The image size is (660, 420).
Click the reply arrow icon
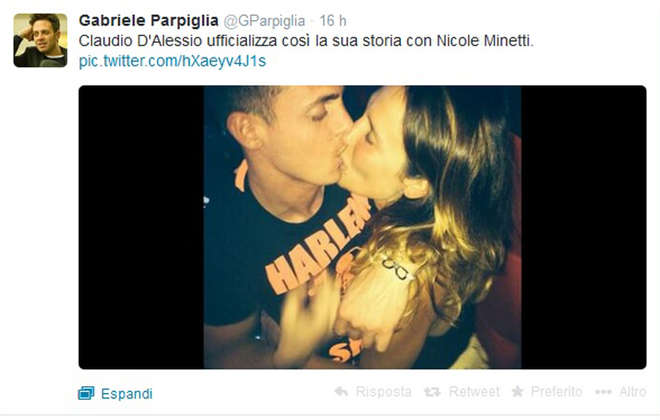click(341, 392)
